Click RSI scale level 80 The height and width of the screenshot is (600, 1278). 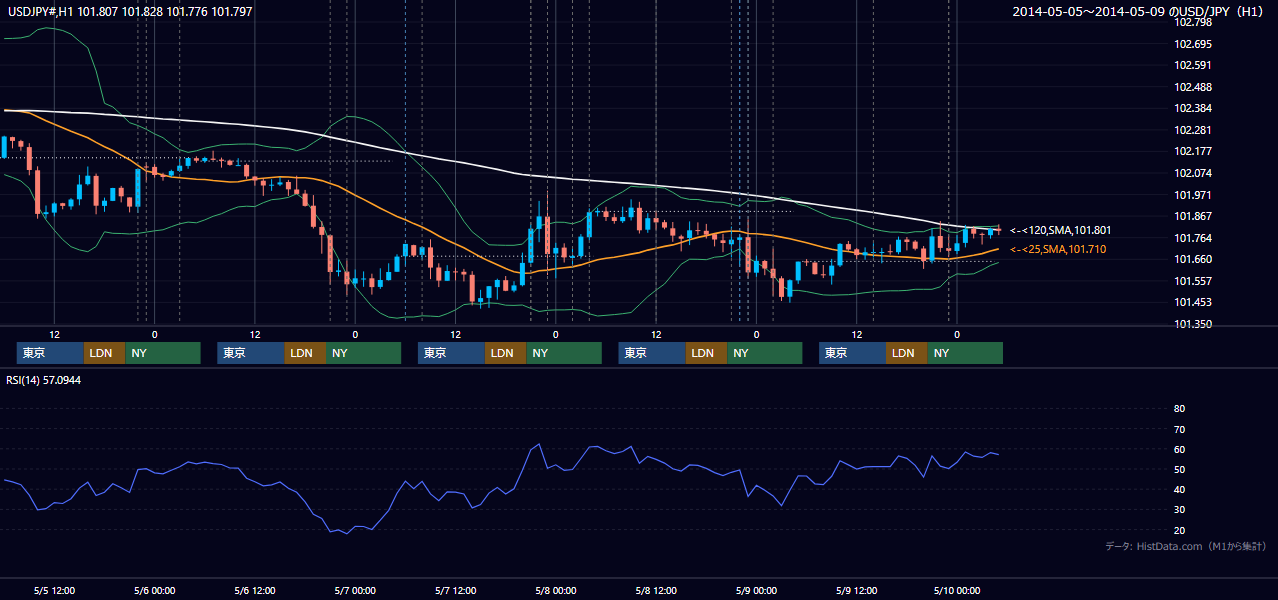[1179, 409]
